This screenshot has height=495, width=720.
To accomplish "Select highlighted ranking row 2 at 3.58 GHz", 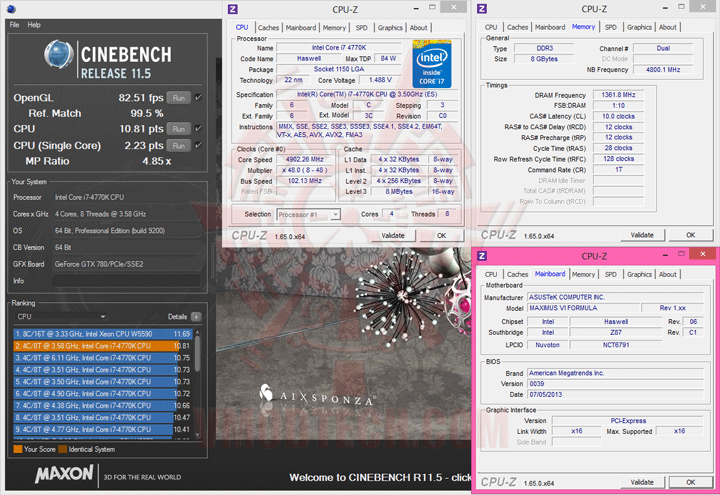I will tap(102, 346).
